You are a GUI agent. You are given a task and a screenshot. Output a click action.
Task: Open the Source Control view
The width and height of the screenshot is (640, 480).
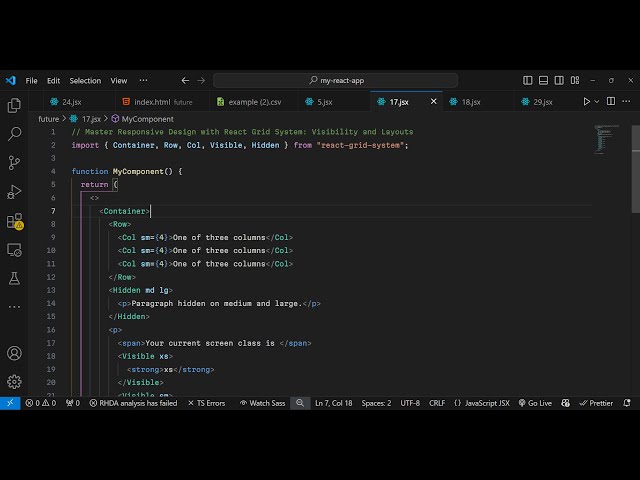[x=14, y=162]
